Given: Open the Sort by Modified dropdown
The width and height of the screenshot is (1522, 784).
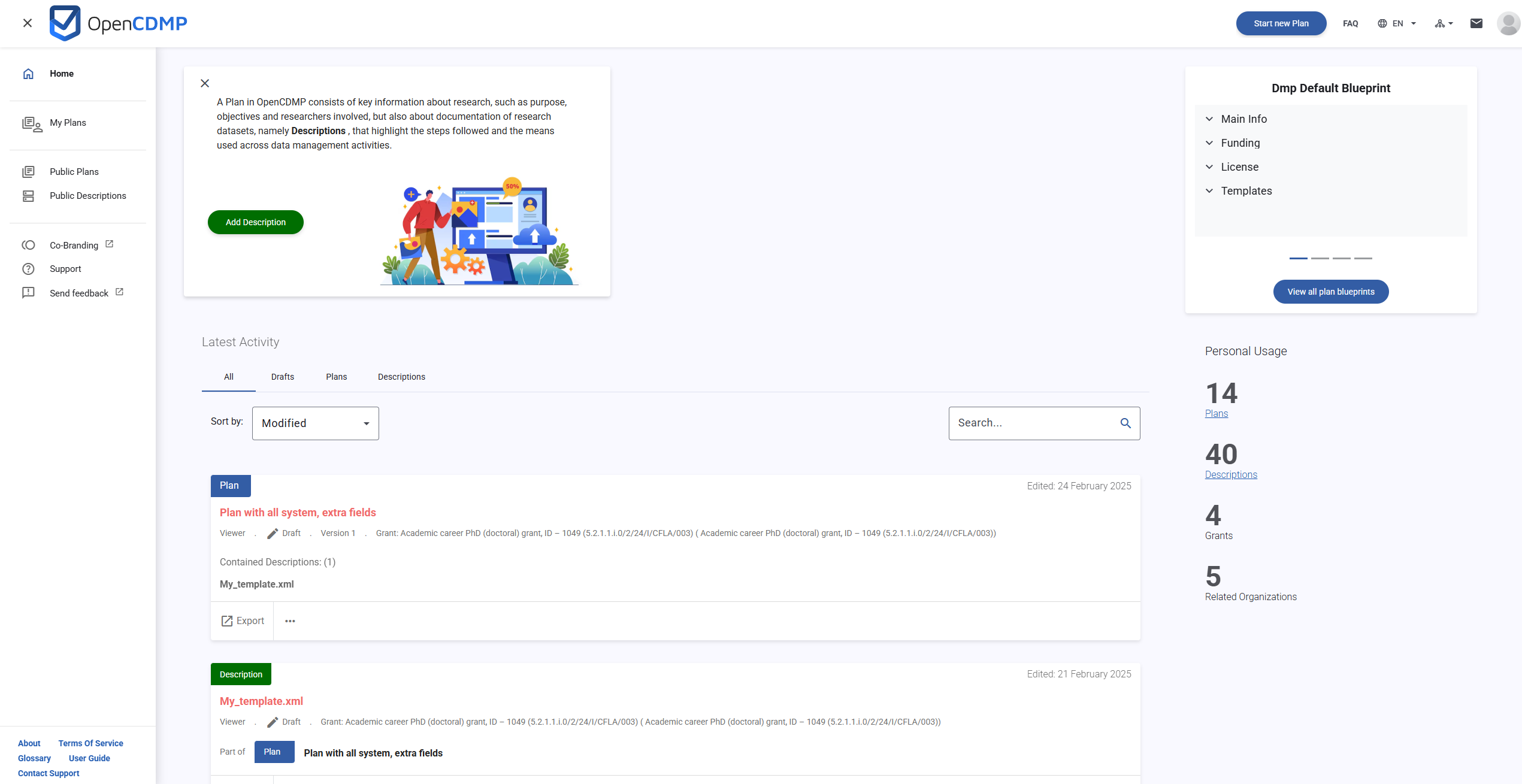Looking at the screenshot, I should pos(315,423).
